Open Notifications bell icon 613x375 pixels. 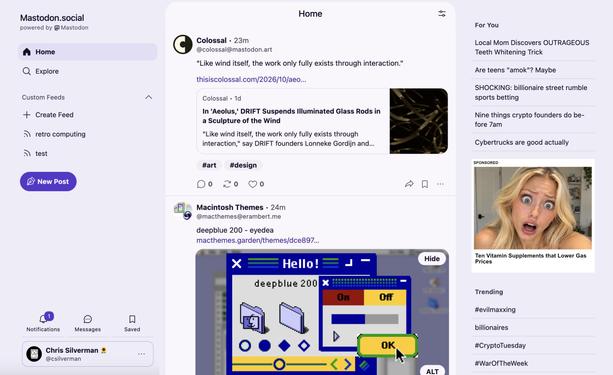pyautogui.click(x=43, y=319)
